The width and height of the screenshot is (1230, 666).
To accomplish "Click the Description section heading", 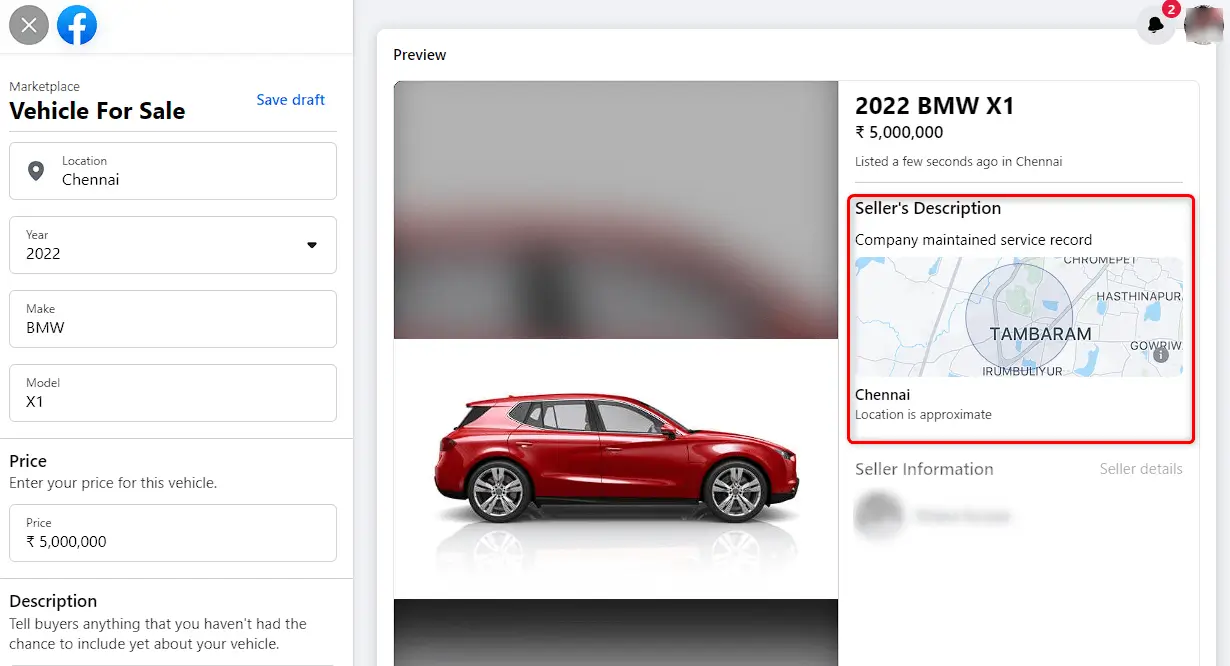I will coord(53,601).
